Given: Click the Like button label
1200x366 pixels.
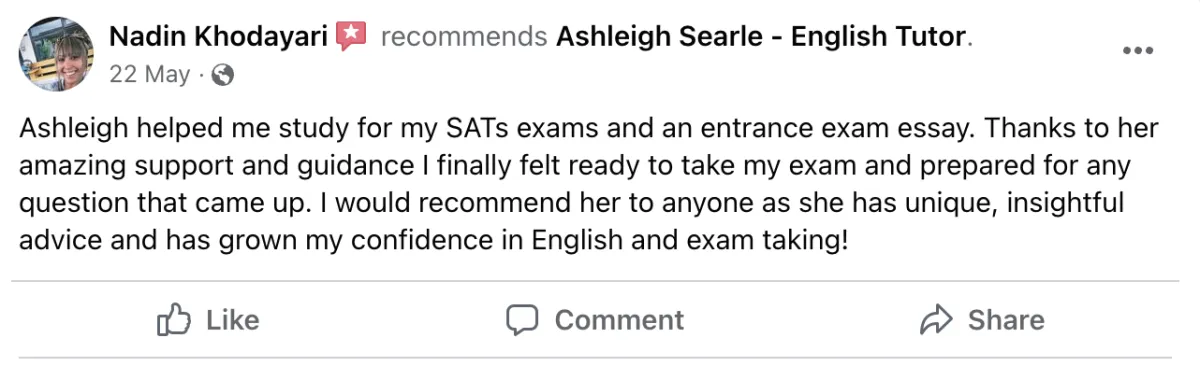Looking at the screenshot, I should [x=232, y=320].
